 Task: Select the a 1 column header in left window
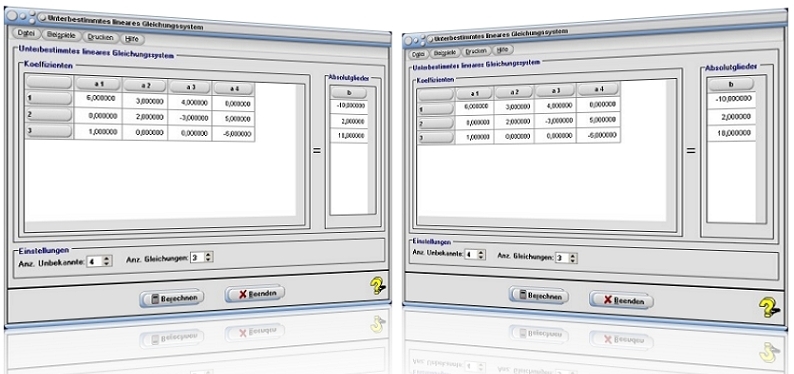point(98,85)
